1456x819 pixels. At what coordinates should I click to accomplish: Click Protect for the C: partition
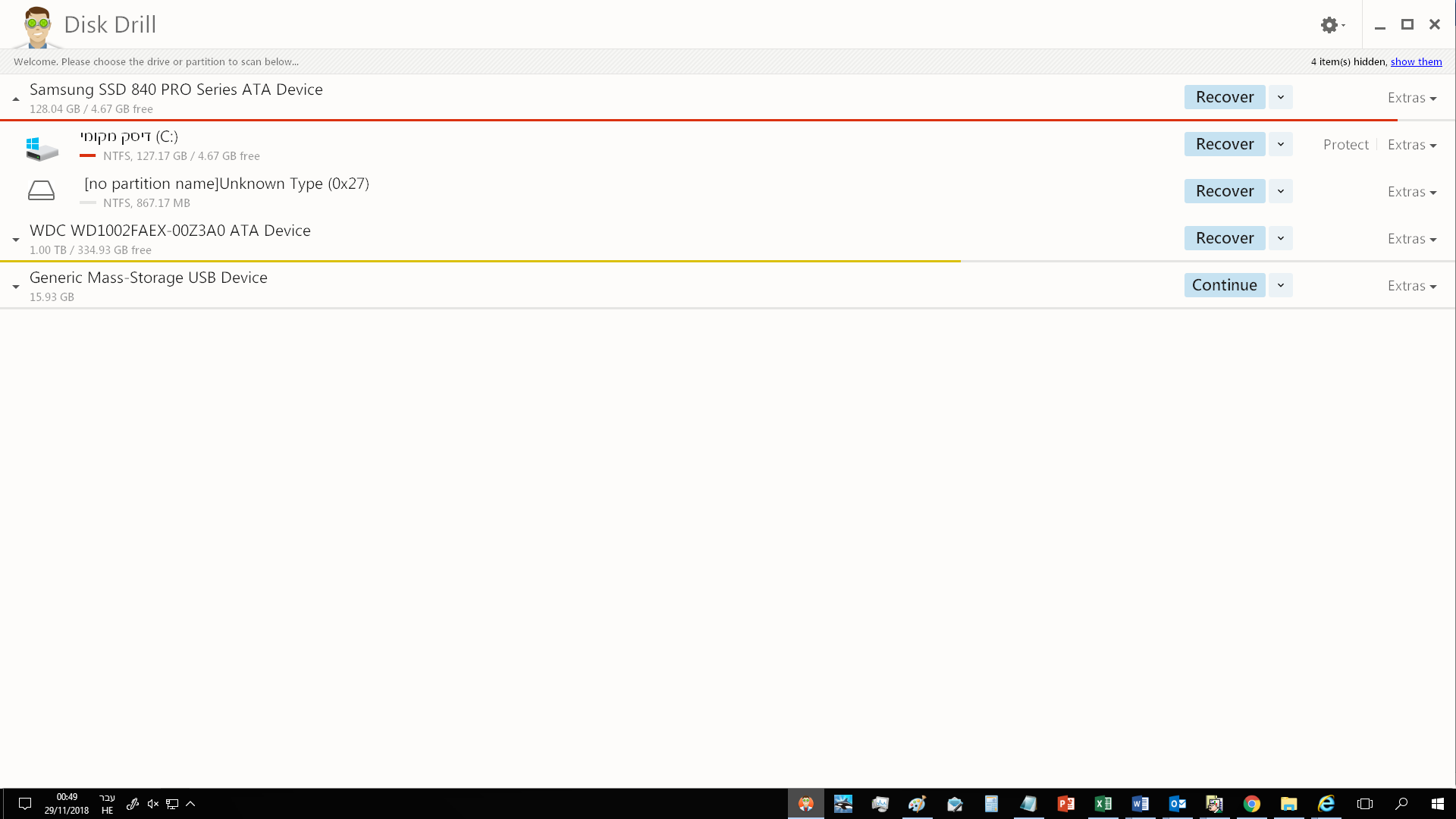point(1345,145)
